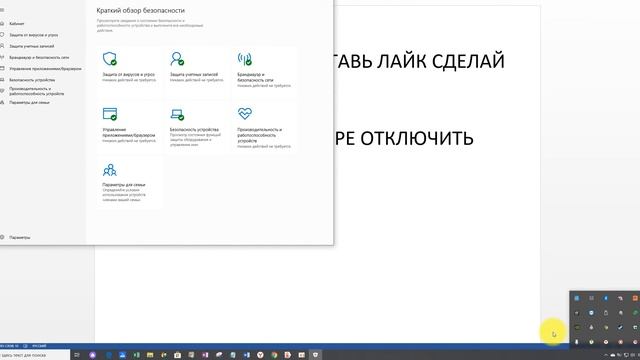The width and height of the screenshot is (640, 360).
Task: Click inside the taskbar search box
Action: tap(35, 355)
